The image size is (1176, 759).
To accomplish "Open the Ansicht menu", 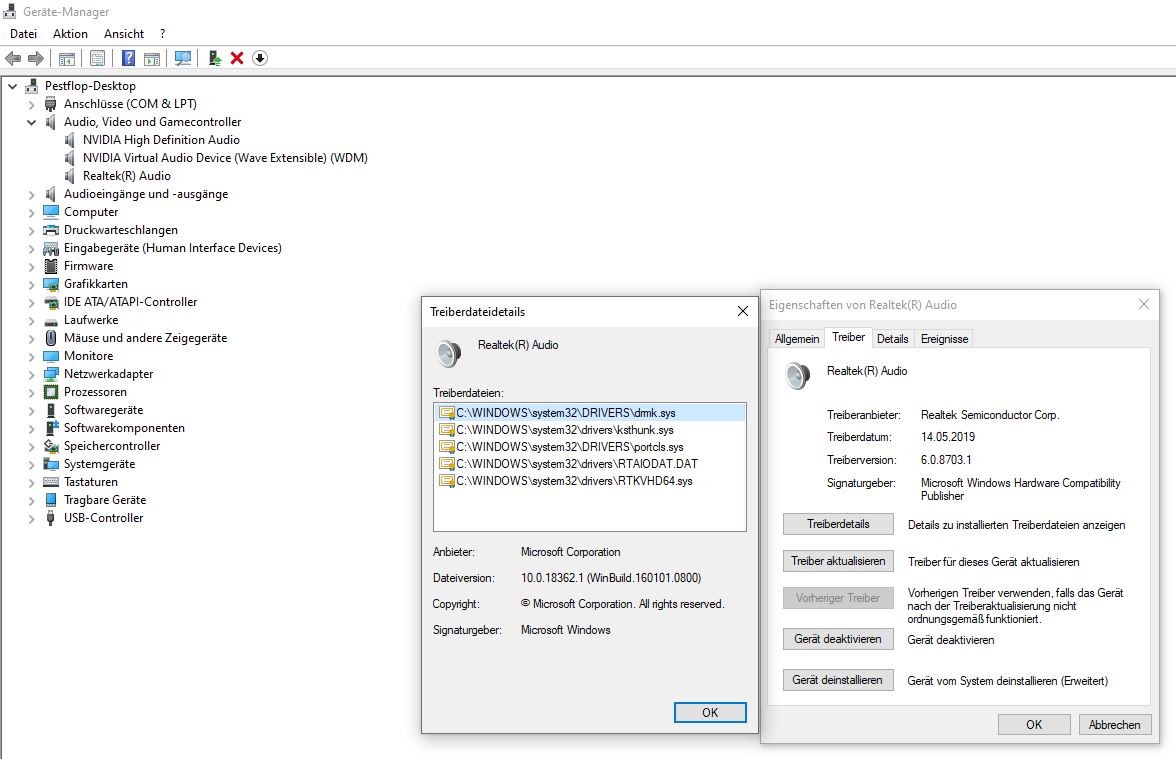I will (124, 34).
